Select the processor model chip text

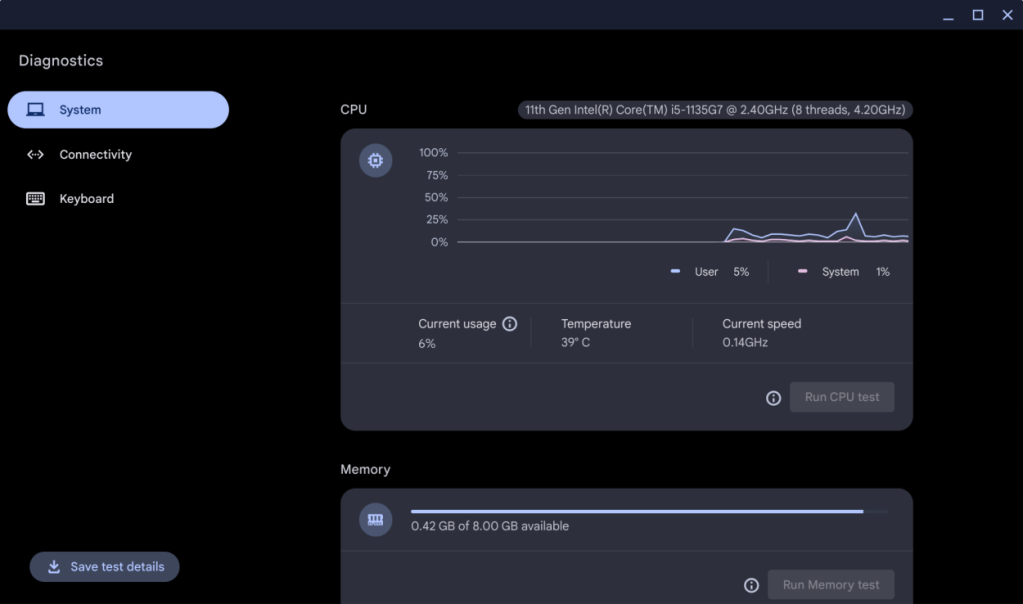[x=715, y=110]
